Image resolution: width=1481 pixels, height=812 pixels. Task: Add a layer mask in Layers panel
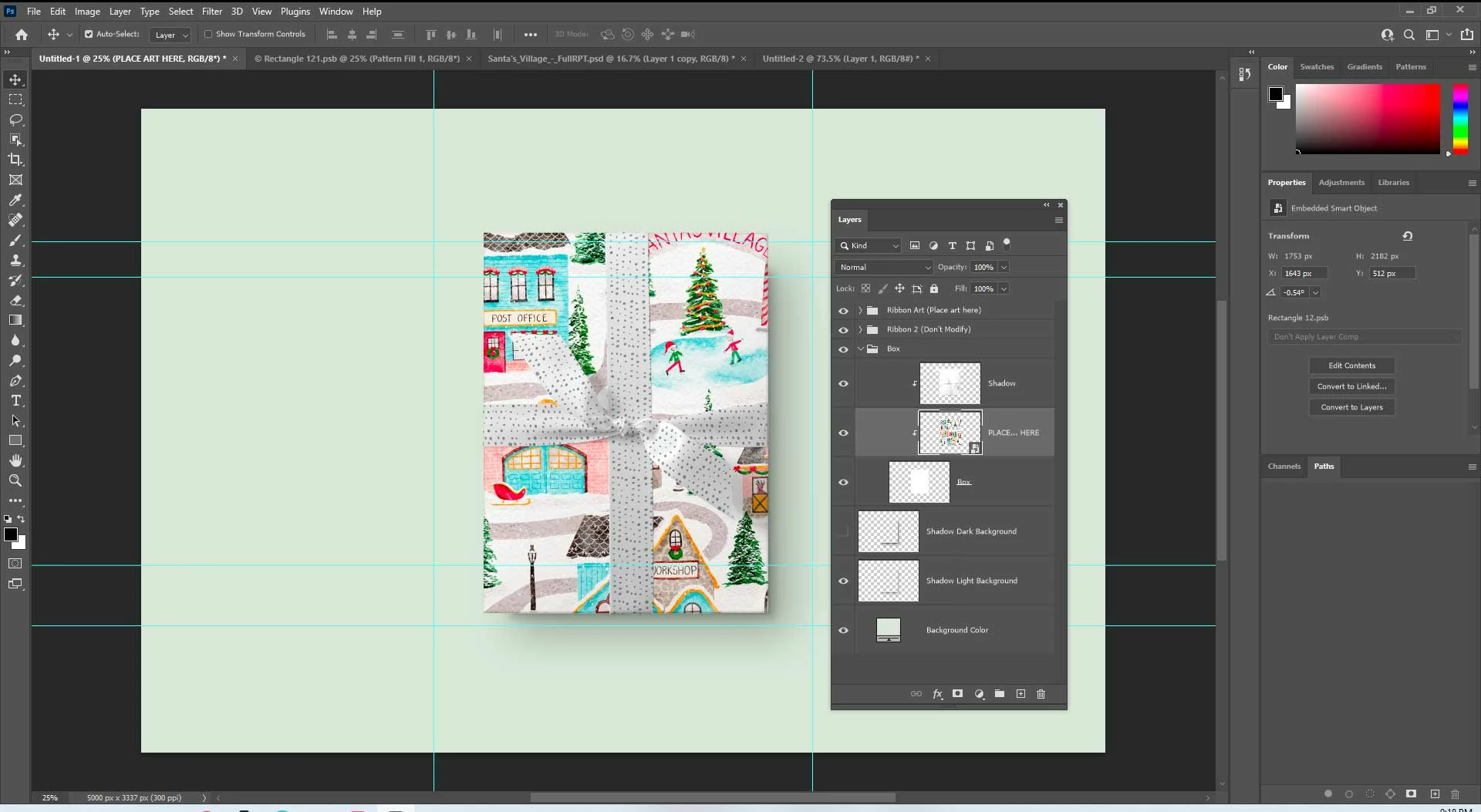(957, 694)
